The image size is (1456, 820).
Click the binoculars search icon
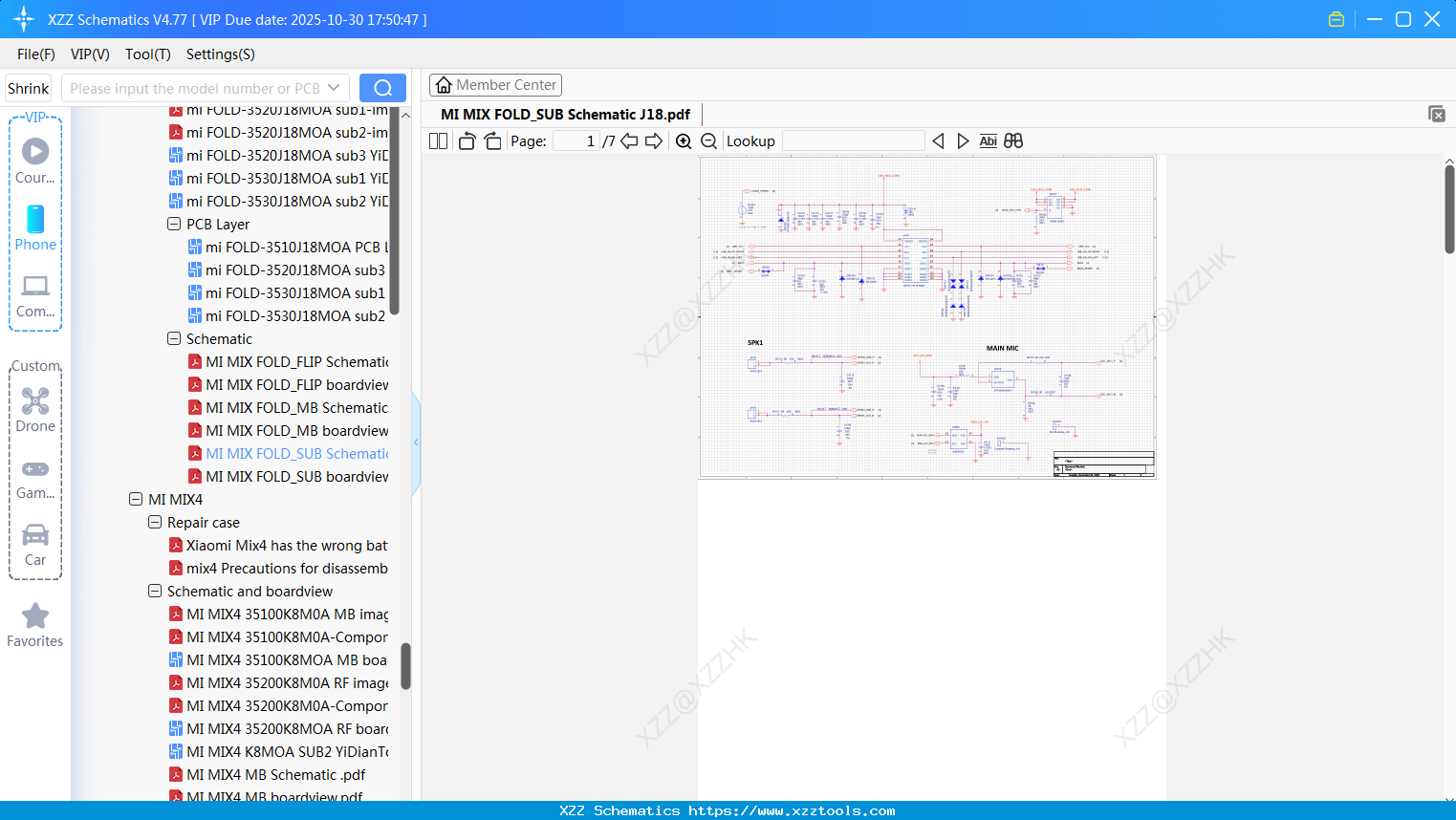[1013, 141]
